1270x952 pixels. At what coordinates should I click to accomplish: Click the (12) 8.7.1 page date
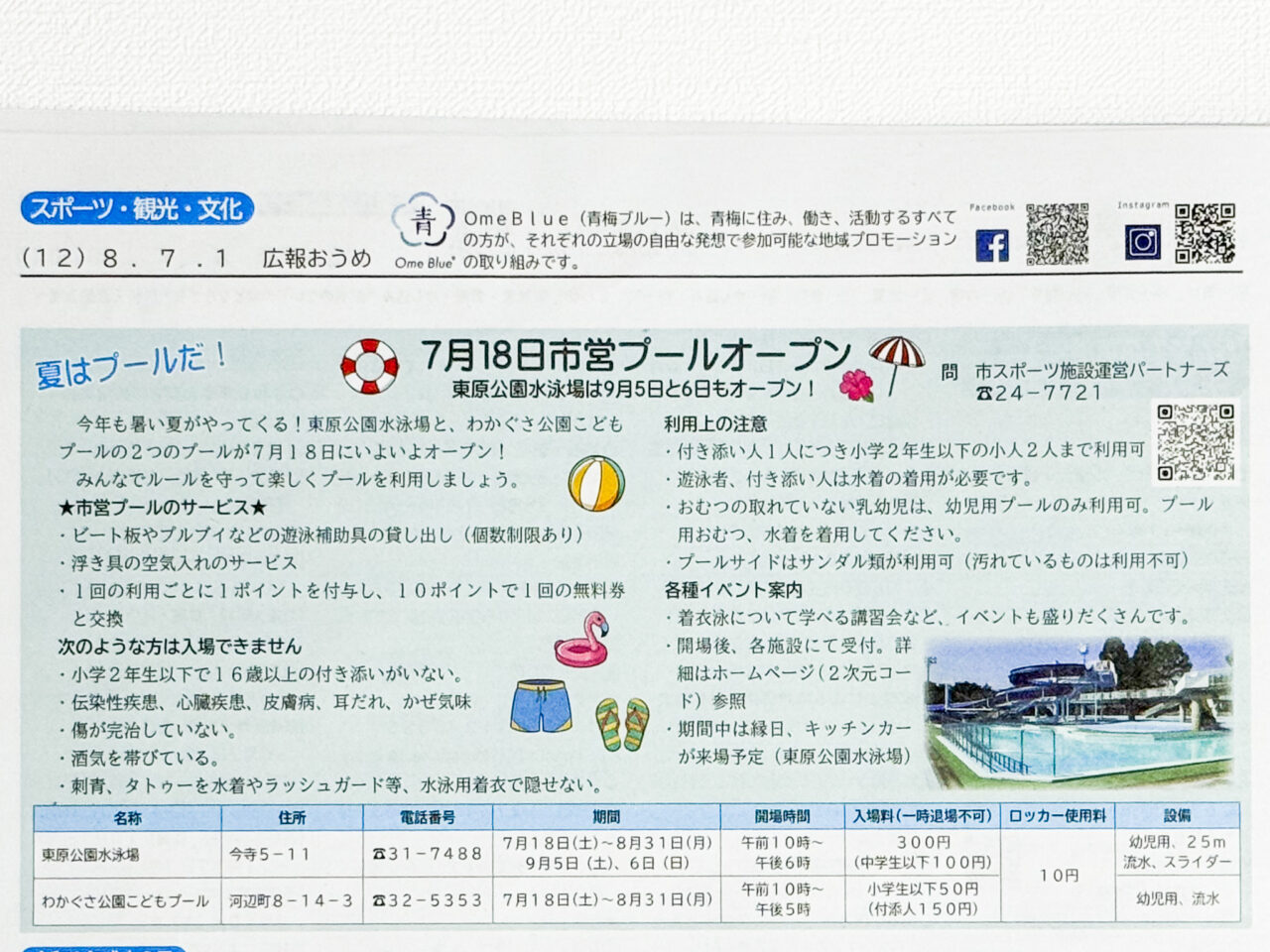click(x=125, y=259)
